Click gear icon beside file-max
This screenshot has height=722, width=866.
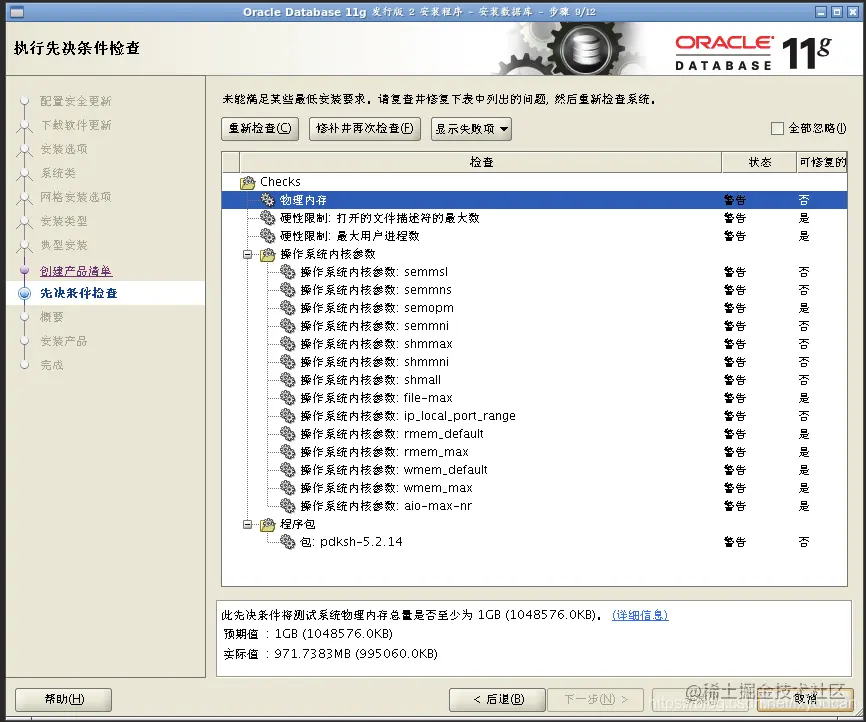[x=288, y=398]
